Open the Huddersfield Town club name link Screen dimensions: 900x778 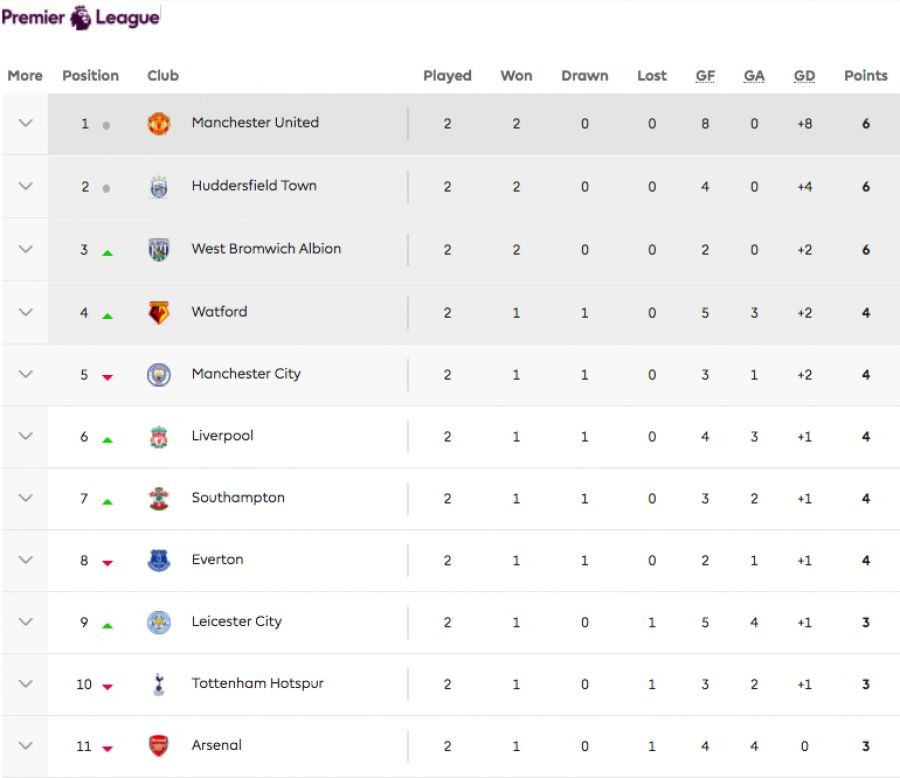click(x=254, y=186)
